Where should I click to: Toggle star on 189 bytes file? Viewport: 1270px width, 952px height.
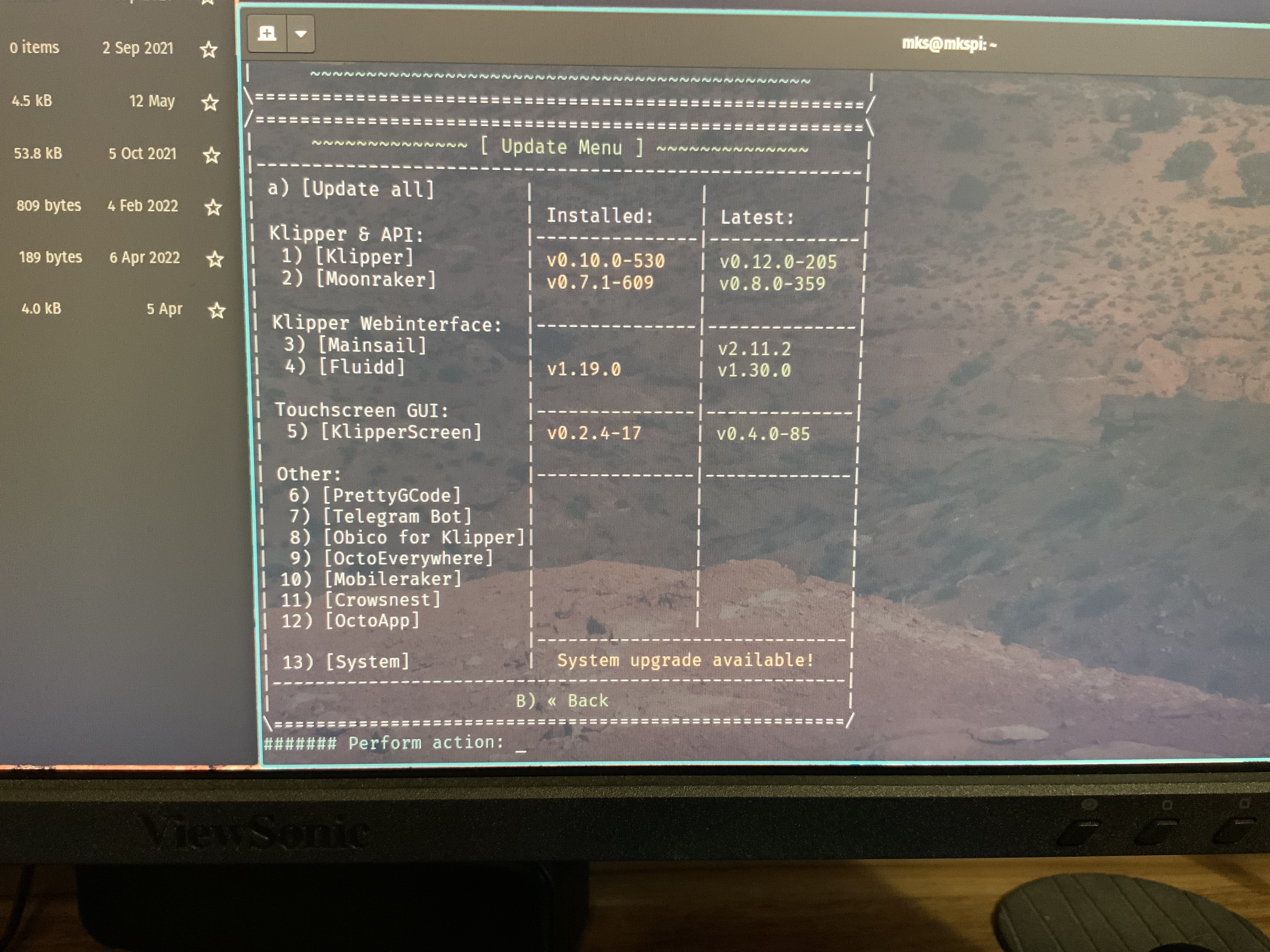coord(215,259)
